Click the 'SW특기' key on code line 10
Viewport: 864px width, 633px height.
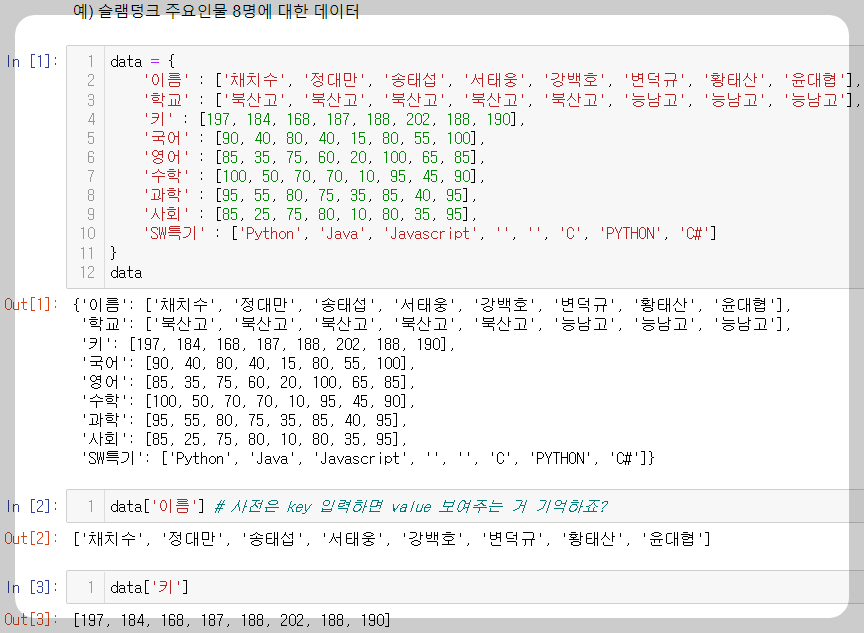[174, 234]
